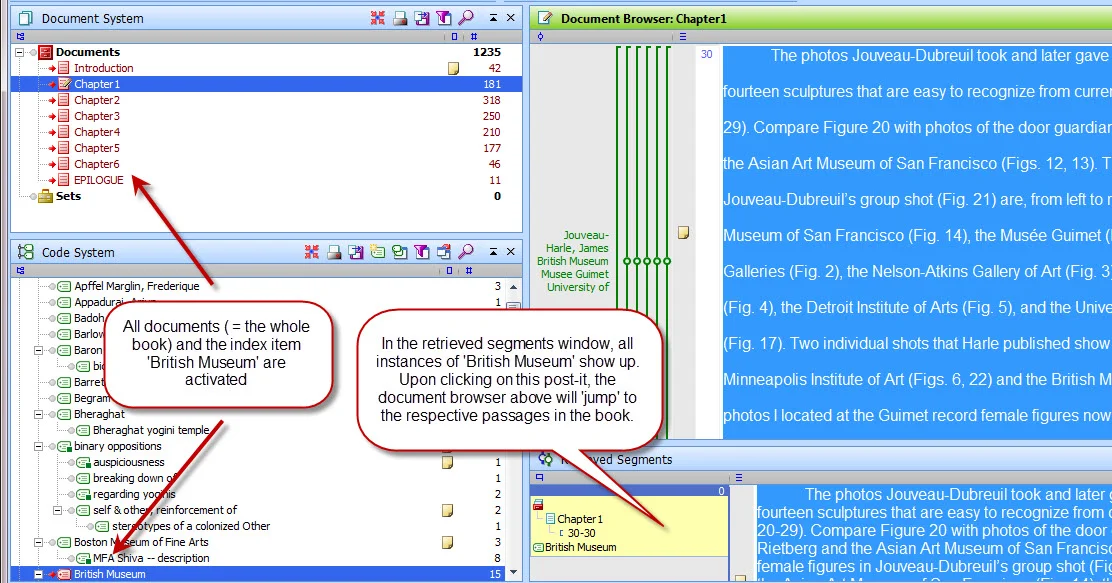This screenshot has height=583, width=1112.
Task: Reset activations in Code System toolbar
Action: click(x=311, y=252)
